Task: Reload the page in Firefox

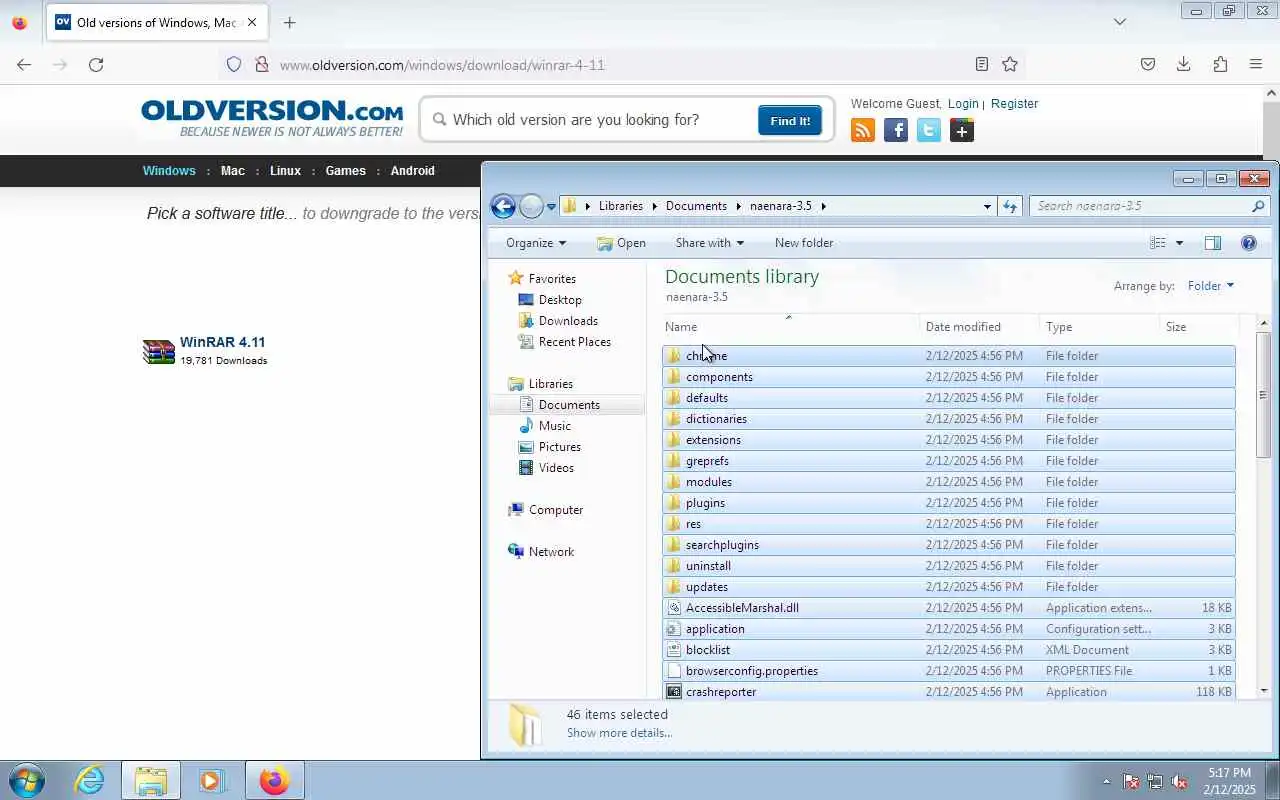Action: [x=96, y=65]
